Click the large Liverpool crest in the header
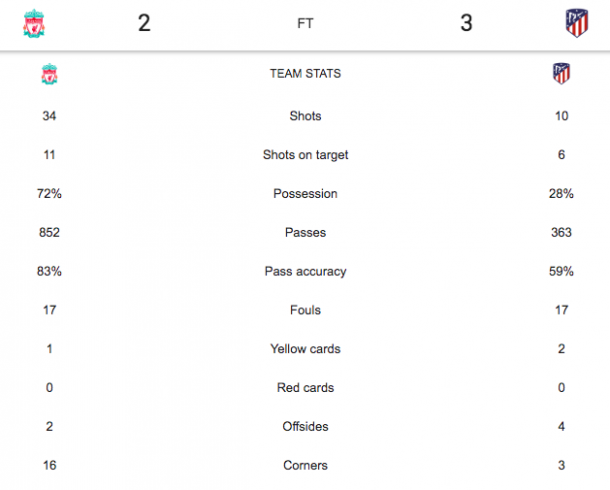Viewport: 610px width, 490px height. [x=34, y=23]
